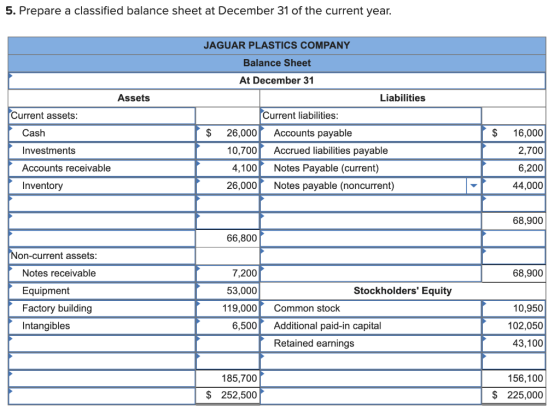
Task: Select the Equipment label cell
Action: (102, 291)
